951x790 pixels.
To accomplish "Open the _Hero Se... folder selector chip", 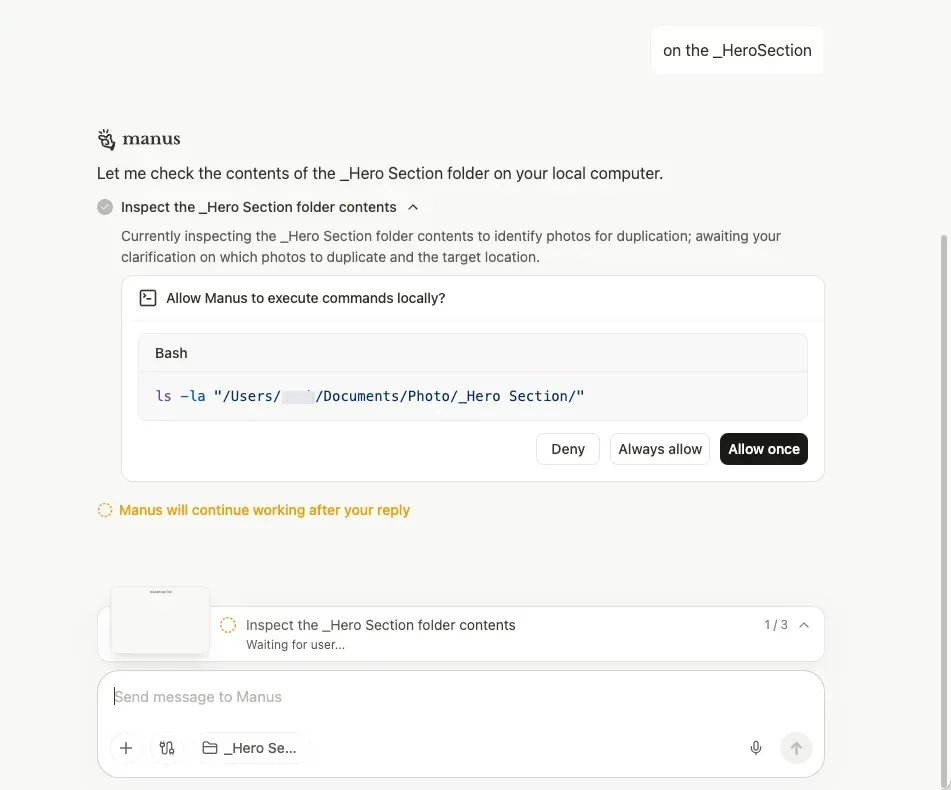I will pyautogui.click(x=250, y=748).
